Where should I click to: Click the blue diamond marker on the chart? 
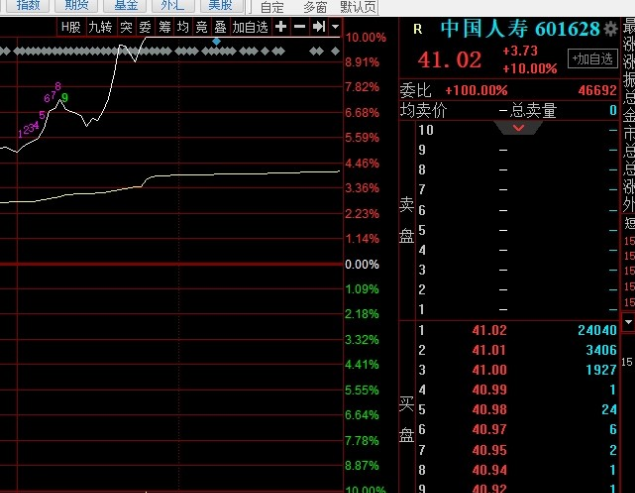(217, 41)
